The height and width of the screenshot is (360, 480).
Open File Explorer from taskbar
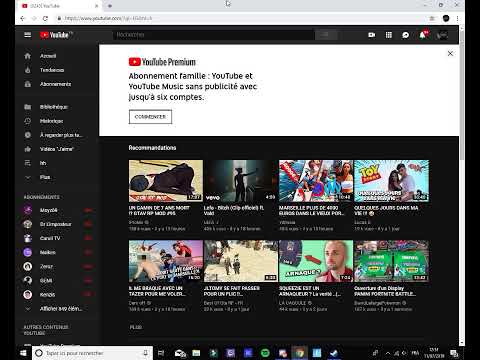(196, 353)
